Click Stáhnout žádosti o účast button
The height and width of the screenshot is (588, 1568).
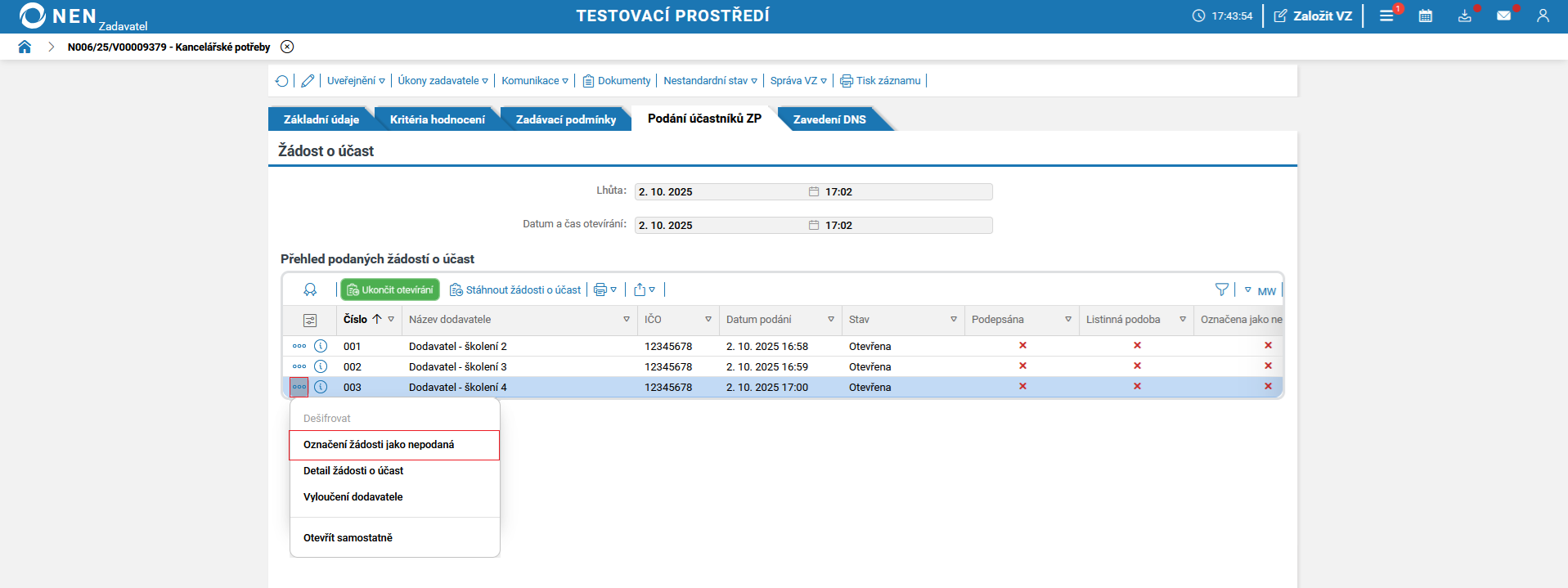pyautogui.click(x=515, y=290)
